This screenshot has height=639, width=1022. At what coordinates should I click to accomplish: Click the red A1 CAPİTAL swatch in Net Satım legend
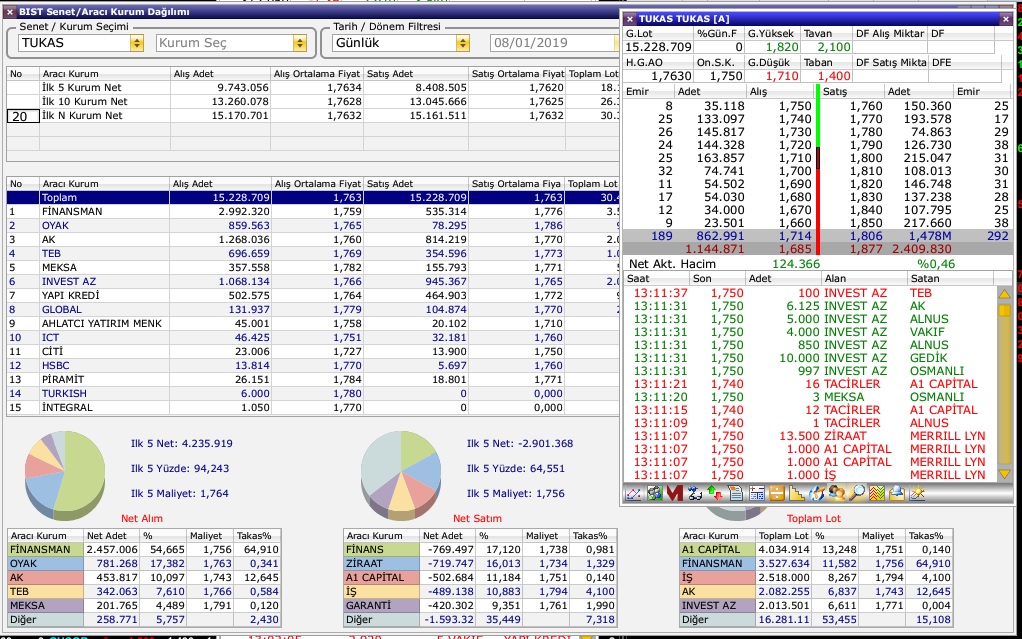click(381, 578)
